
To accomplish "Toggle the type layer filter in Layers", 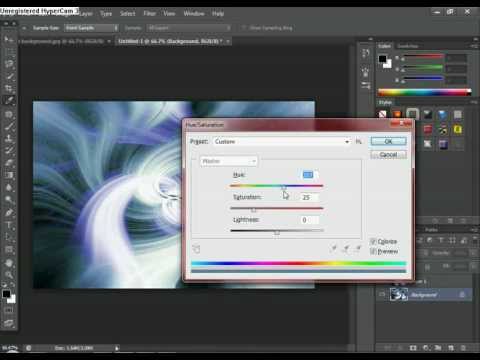I will [x=441, y=240].
